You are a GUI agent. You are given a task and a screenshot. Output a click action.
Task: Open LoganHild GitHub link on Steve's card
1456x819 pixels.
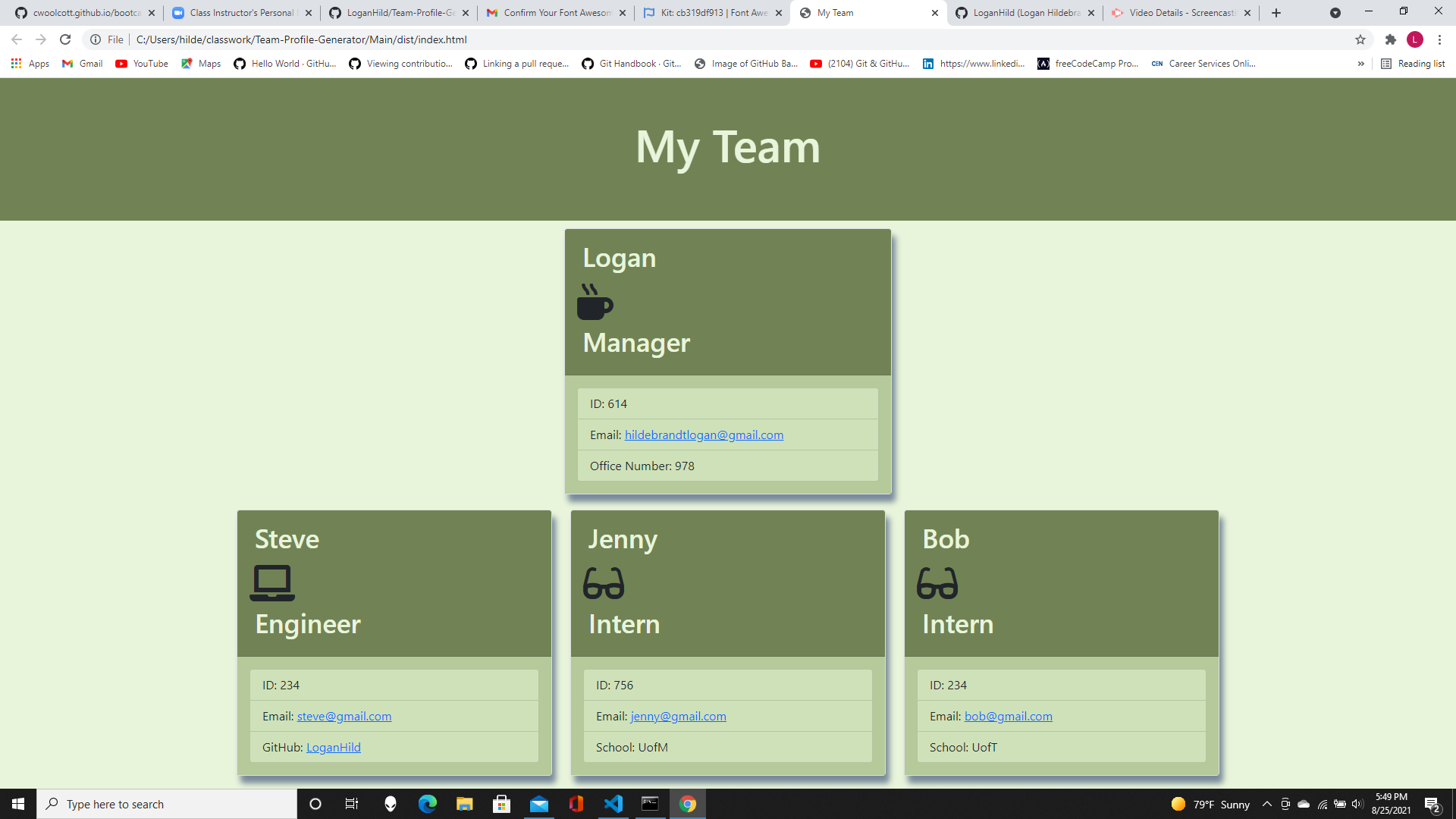(x=333, y=747)
